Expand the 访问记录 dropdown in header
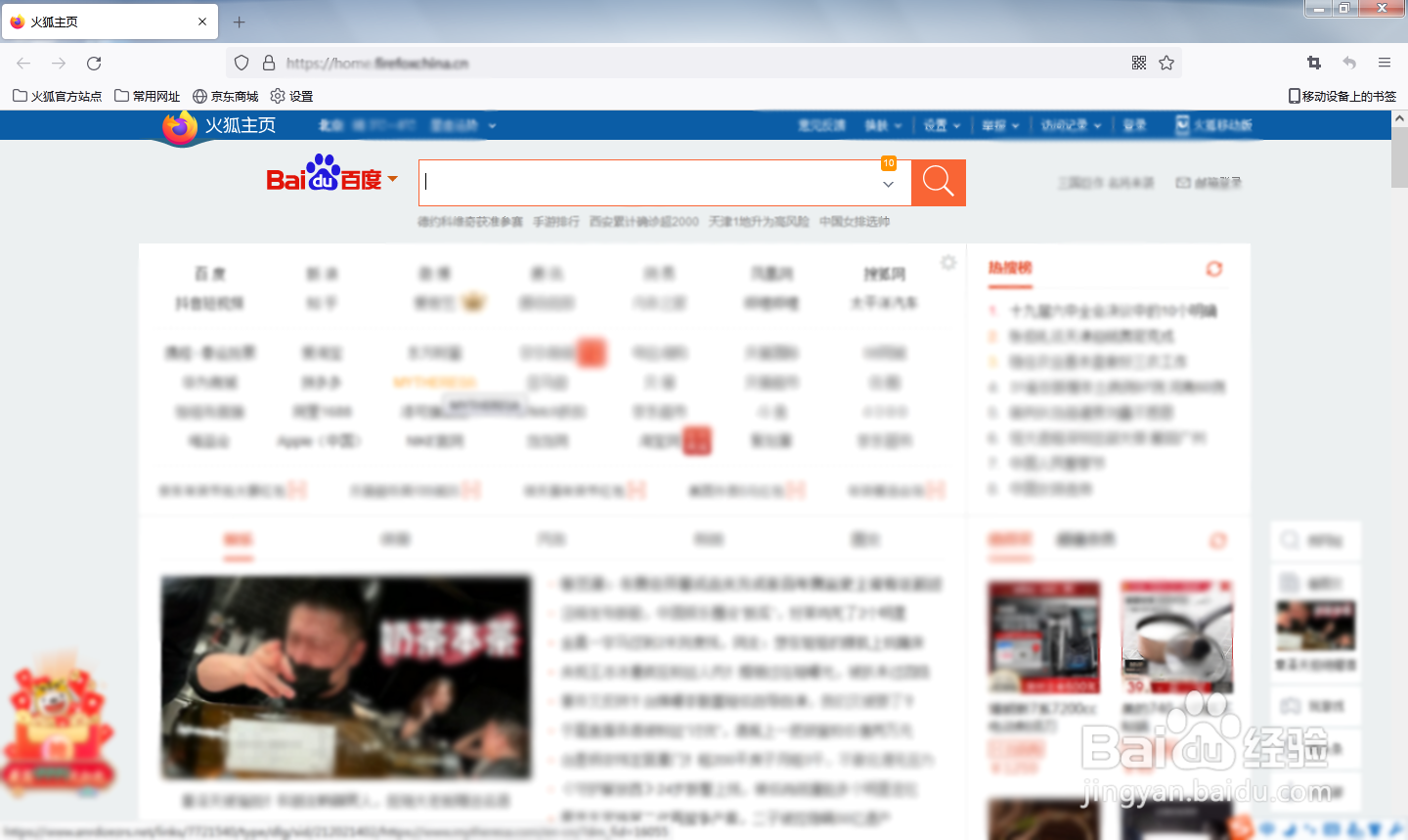The height and width of the screenshot is (840, 1408). coord(1071,125)
